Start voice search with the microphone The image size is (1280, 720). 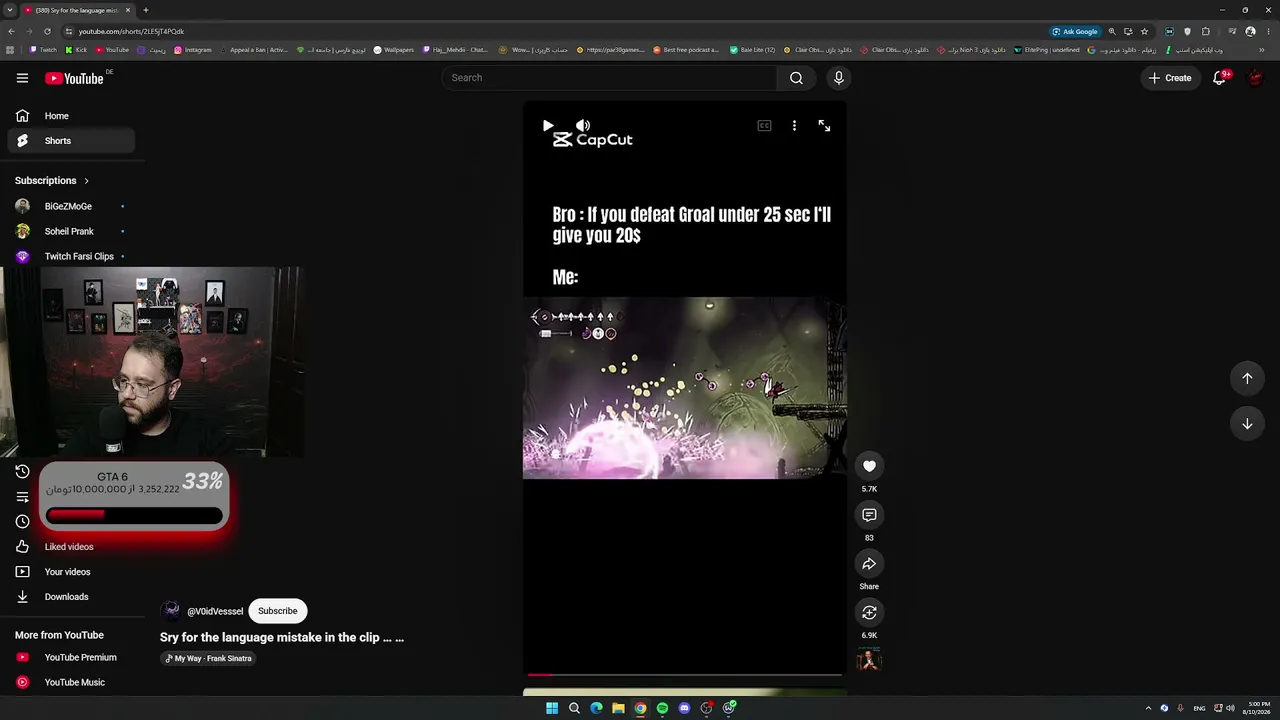(839, 78)
